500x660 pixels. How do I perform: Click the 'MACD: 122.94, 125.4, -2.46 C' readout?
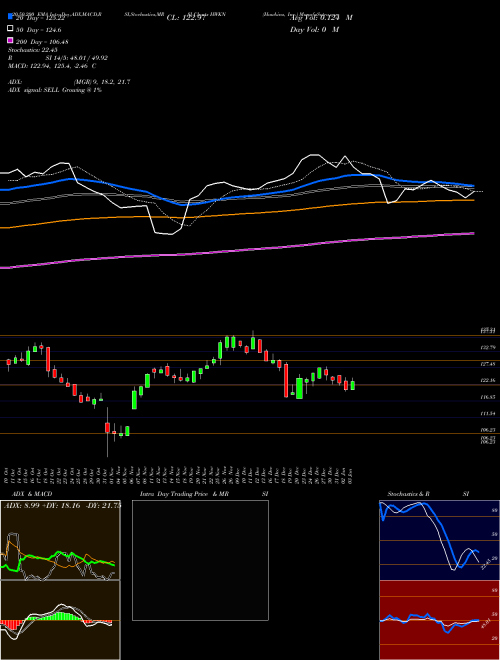[52, 66]
